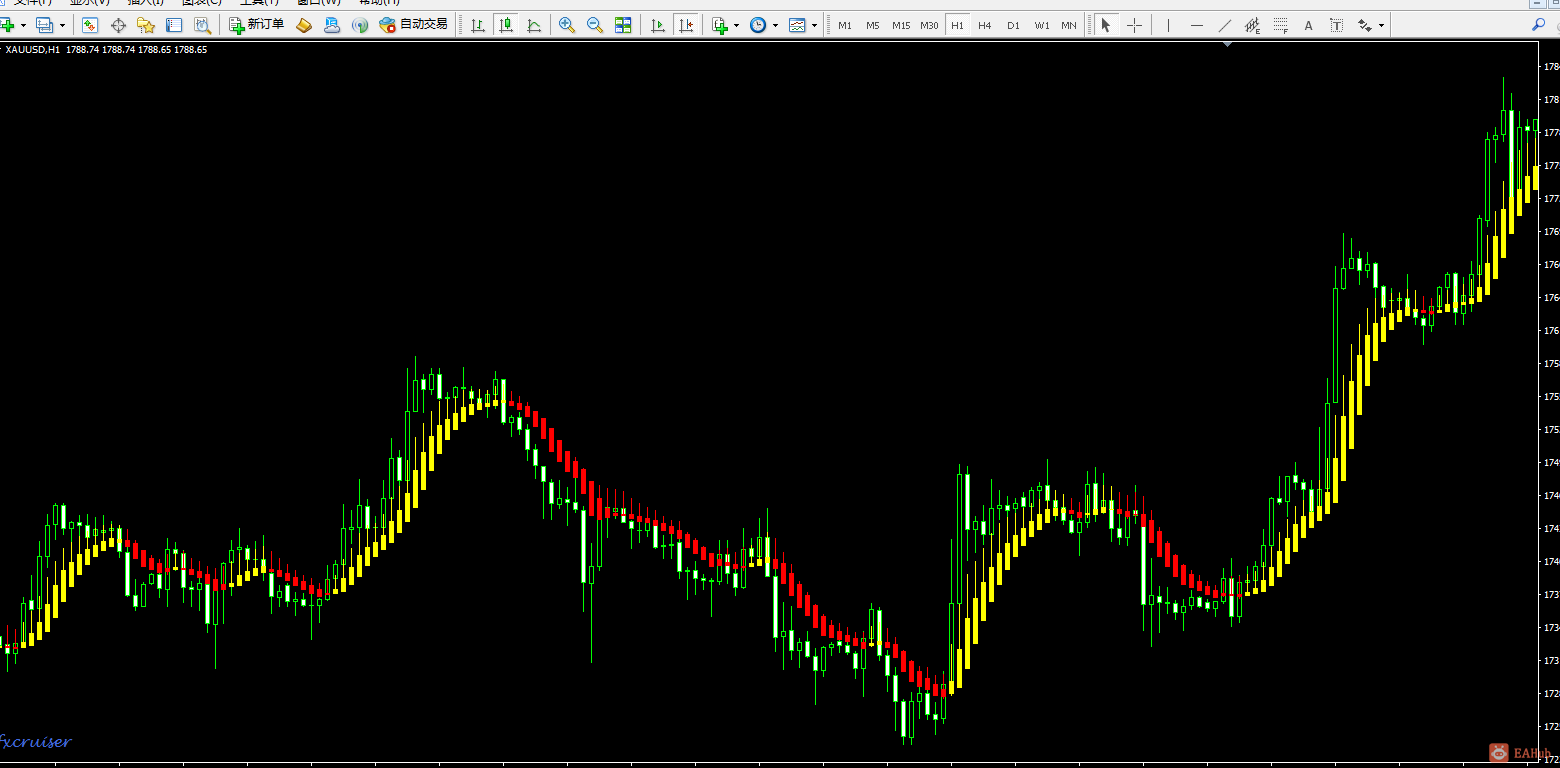The height and width of the screenshot is (768, 1560).
Task: Expand the Indicators dropdown arrow
Action: (x=736, y=25)
